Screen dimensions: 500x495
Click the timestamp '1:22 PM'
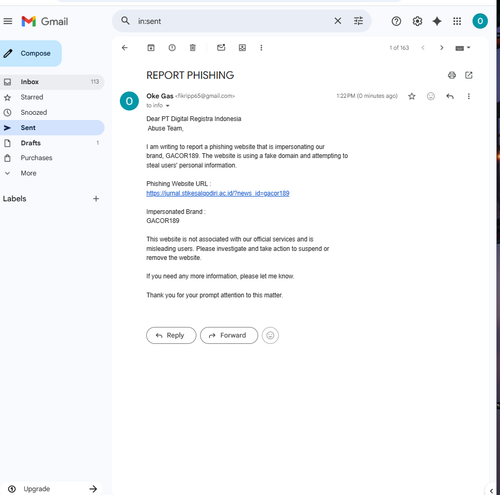coord(367,96)
